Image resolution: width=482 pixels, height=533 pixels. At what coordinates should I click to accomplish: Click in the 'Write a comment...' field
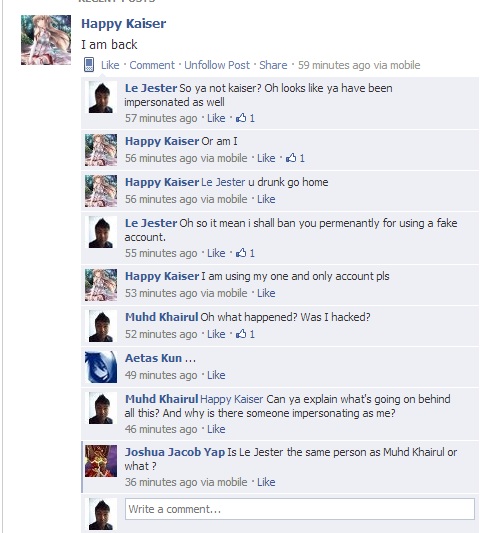[300, 509]
